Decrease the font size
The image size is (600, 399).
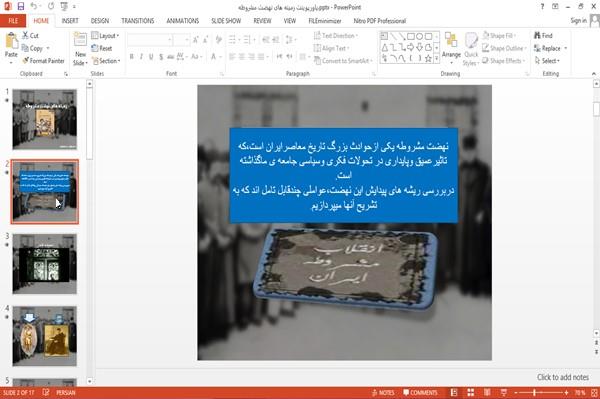tap(205, 39)
